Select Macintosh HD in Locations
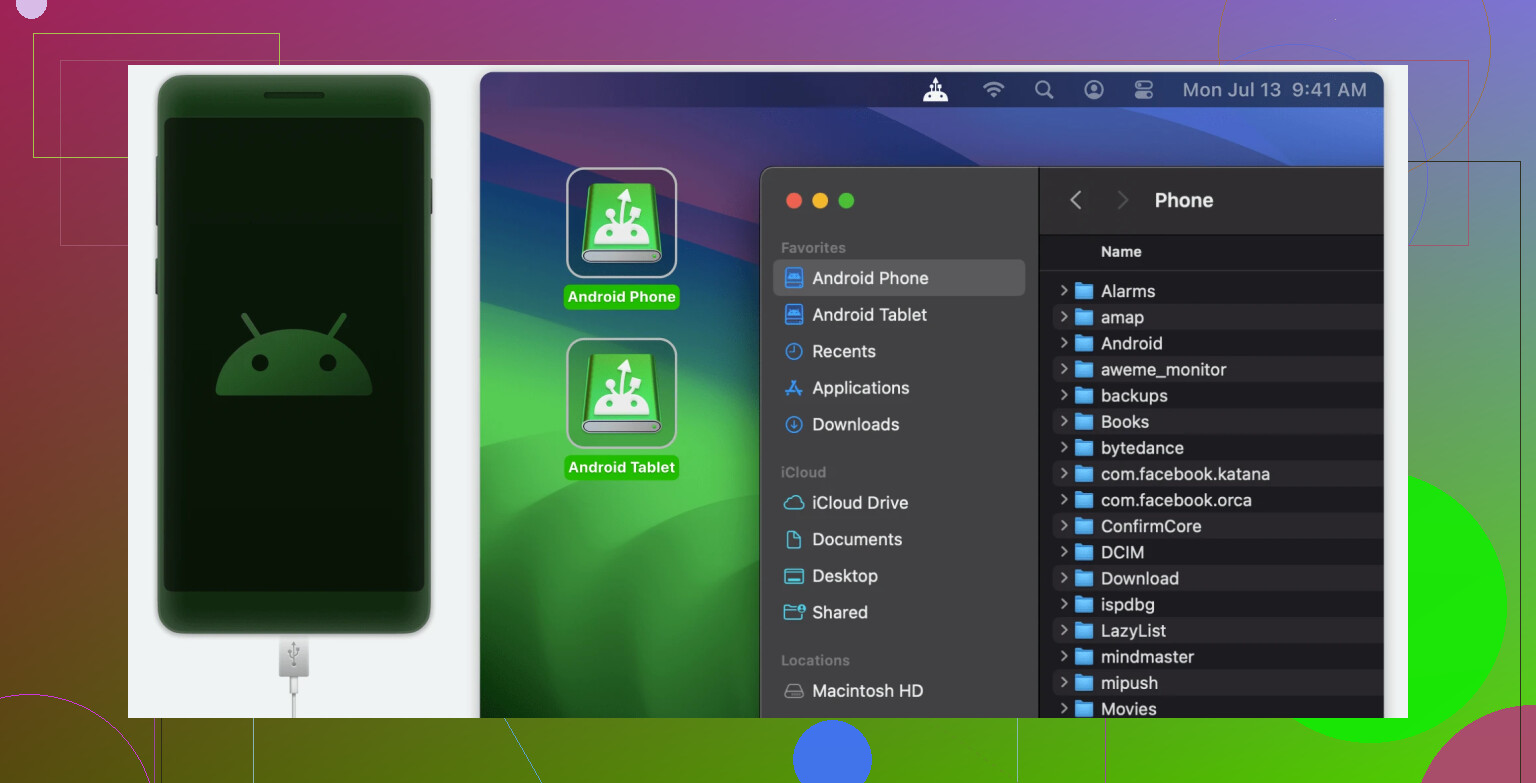This screenshot has width=1536, height=783. [x=899, y=691]
